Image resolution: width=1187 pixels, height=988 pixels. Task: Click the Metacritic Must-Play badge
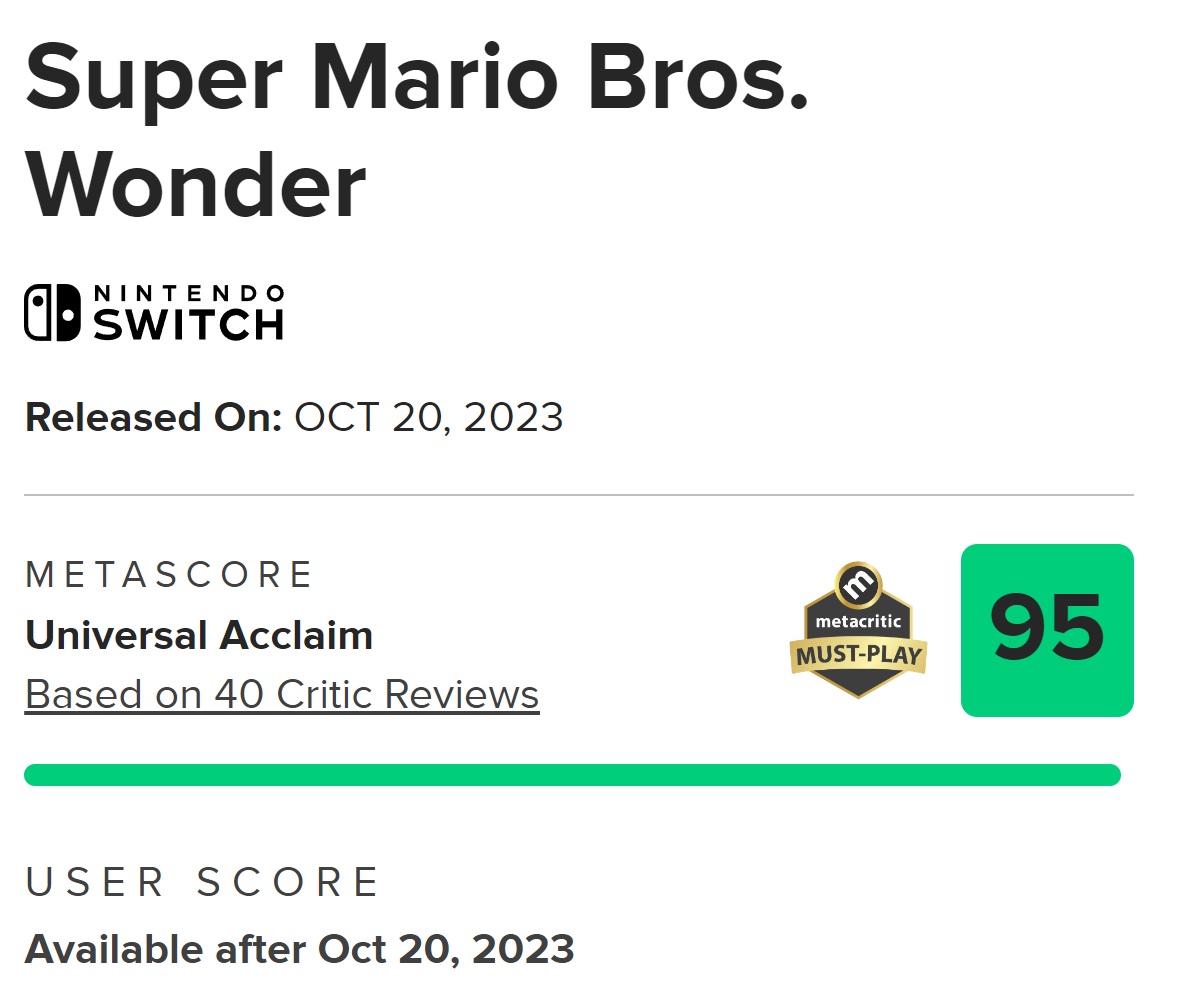pyautogui.click(x=858, y=630)
